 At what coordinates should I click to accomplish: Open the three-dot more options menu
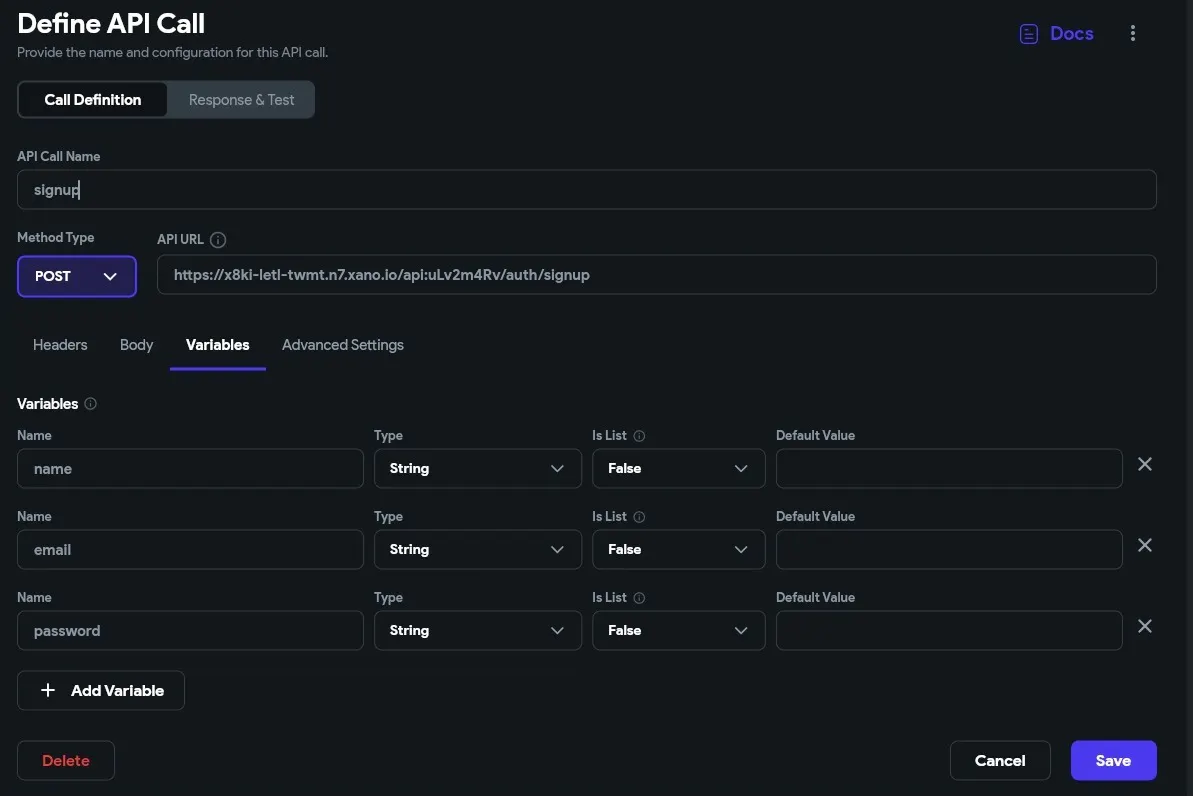pyautogui.click(x=1133, y=34)
